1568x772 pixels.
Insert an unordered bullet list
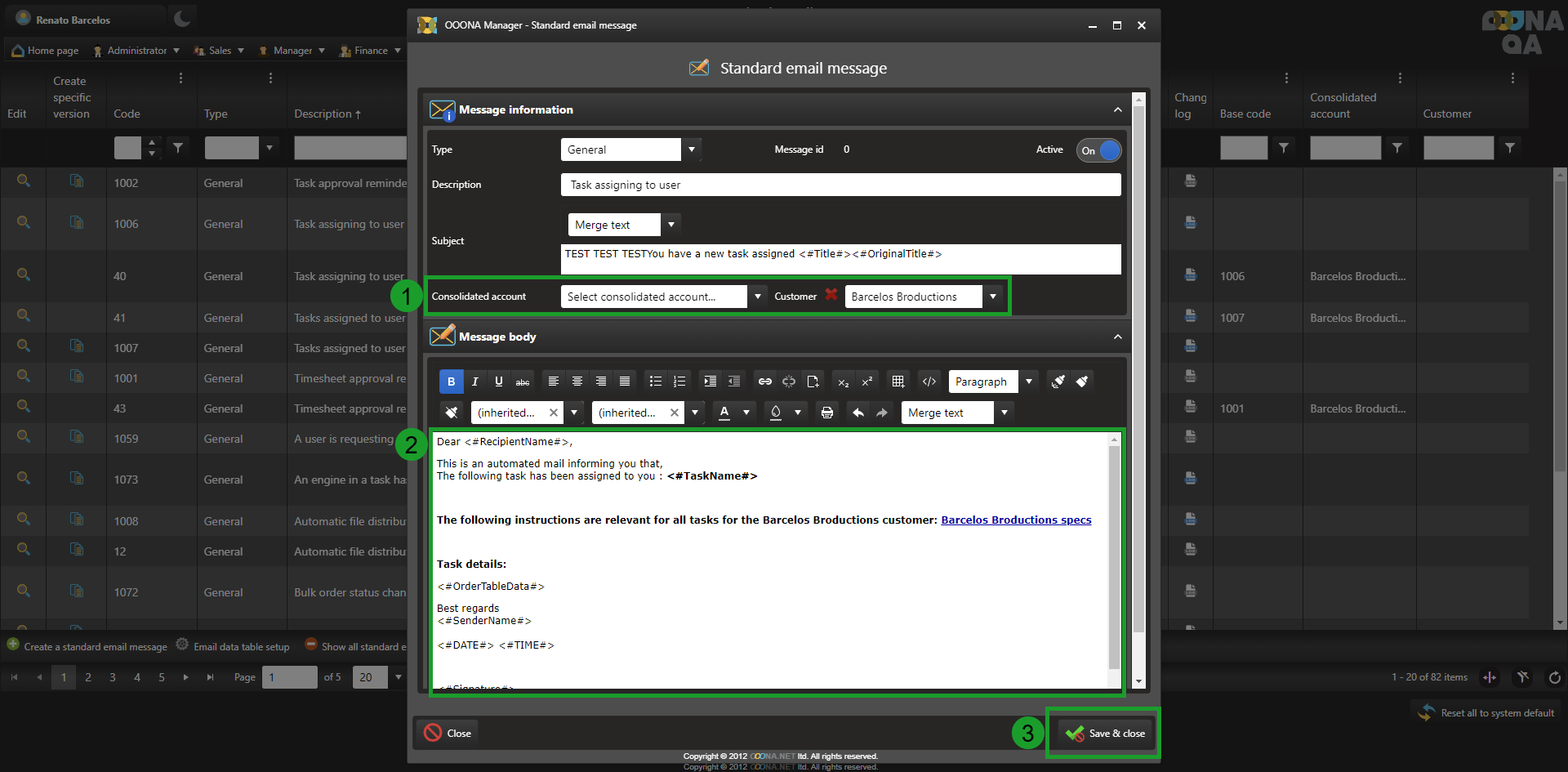(x=655, y=382)
